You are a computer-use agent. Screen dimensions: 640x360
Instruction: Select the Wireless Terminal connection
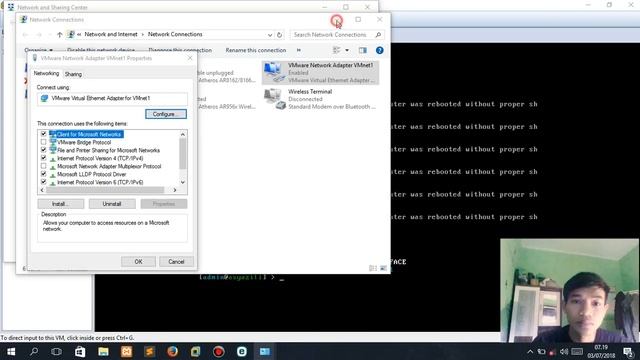(320, 99)
